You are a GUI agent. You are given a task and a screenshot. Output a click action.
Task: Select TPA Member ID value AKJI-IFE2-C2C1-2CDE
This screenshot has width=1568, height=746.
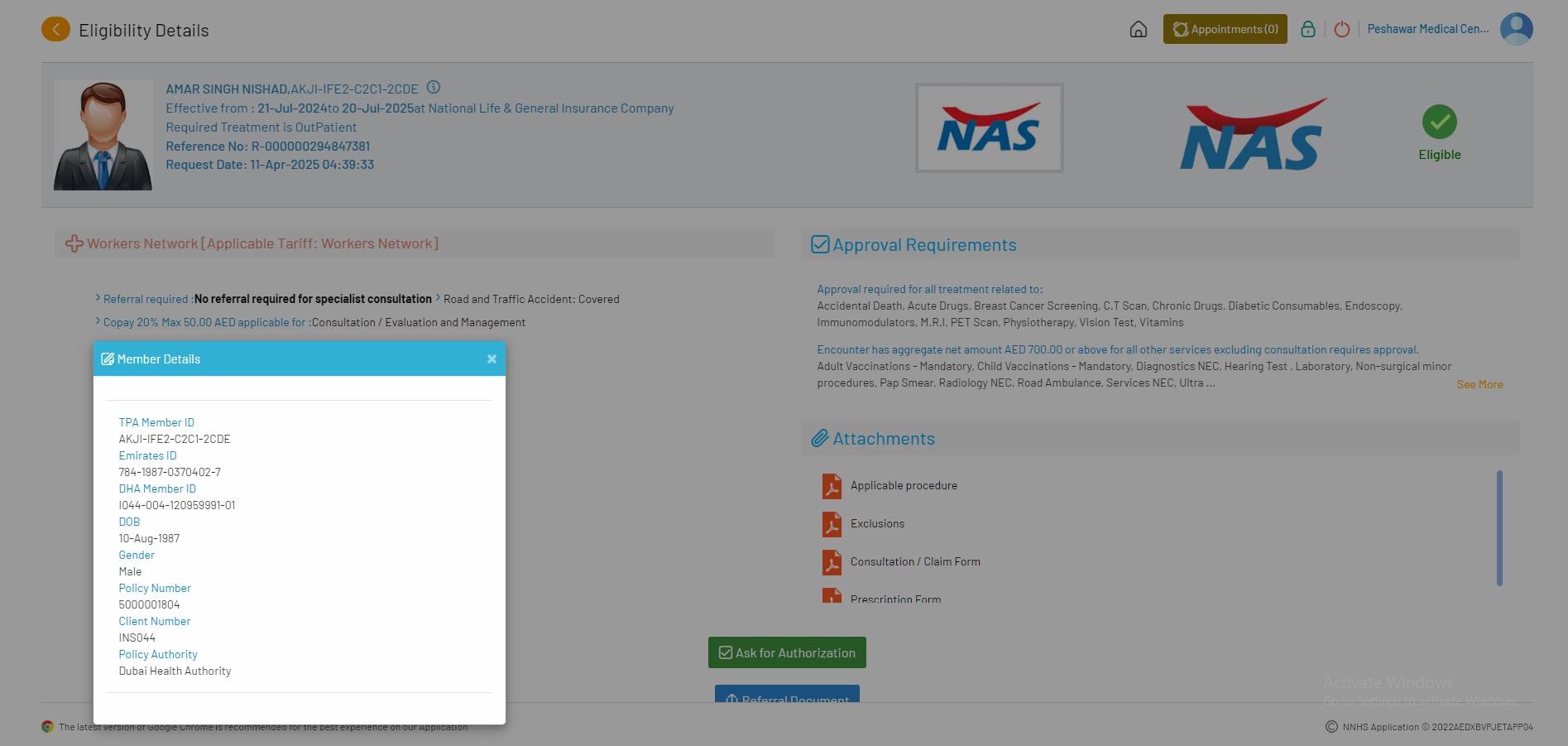pyautogui.click(x=175, y=439)
